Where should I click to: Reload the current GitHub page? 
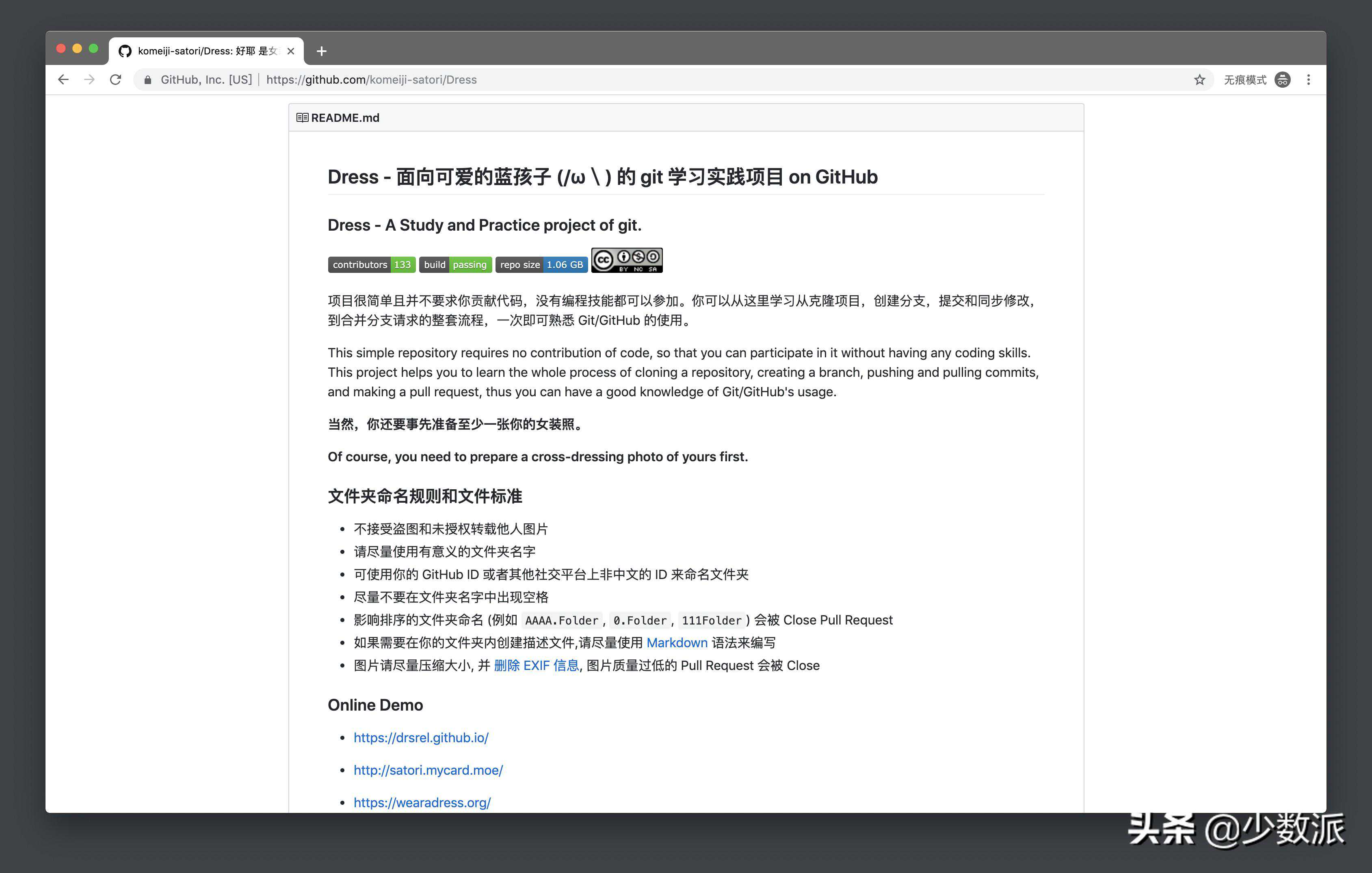click(116, 80)
